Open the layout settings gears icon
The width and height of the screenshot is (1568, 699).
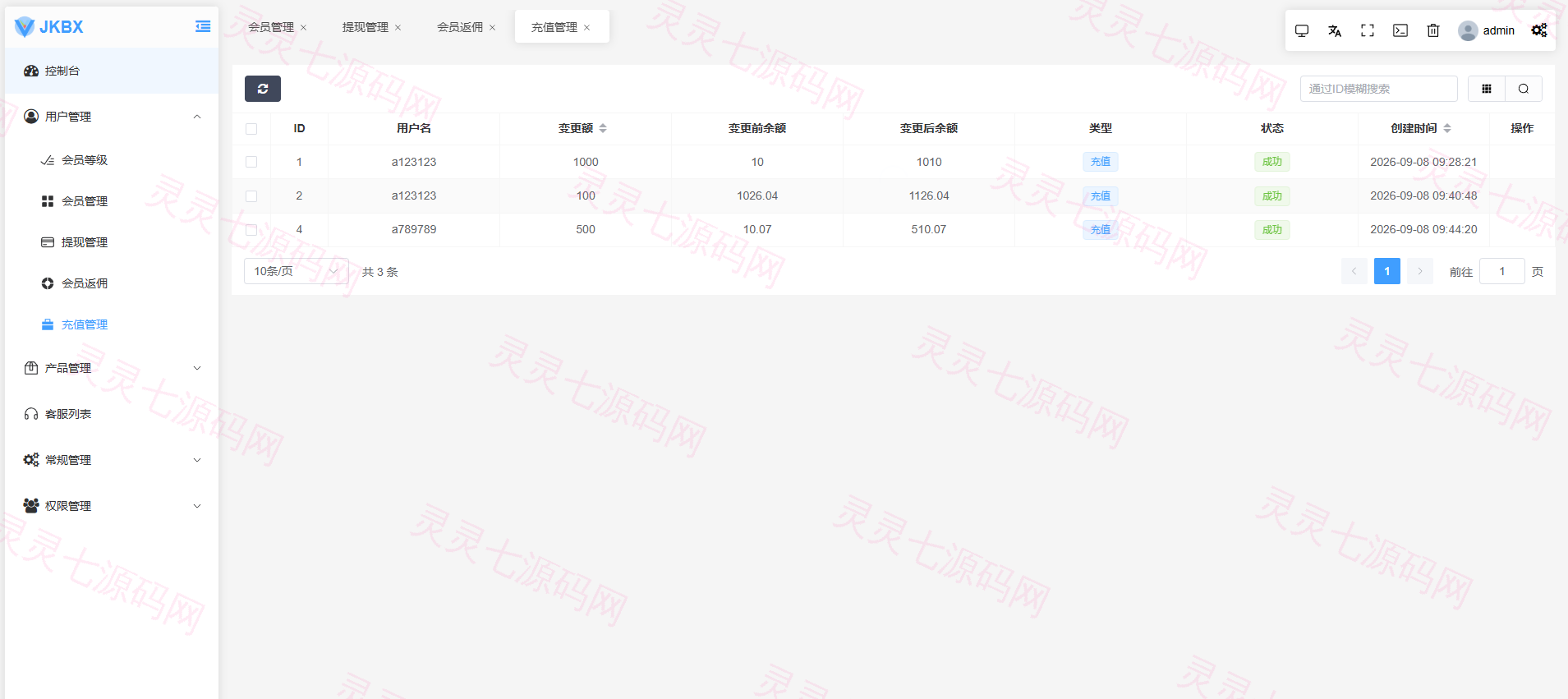point(1539,30)
